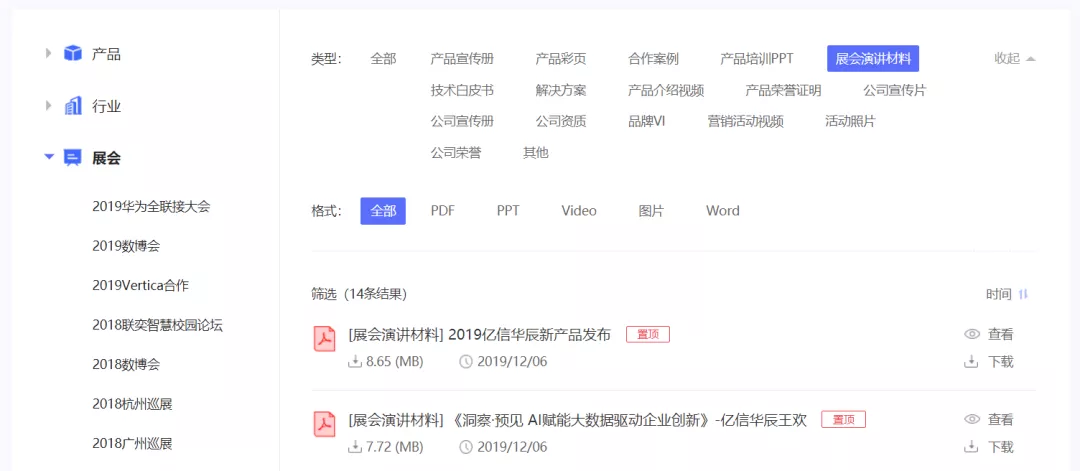Select the PDF format filter
The width and height of the screenshot is (1080, 471).
click(443, 211)
